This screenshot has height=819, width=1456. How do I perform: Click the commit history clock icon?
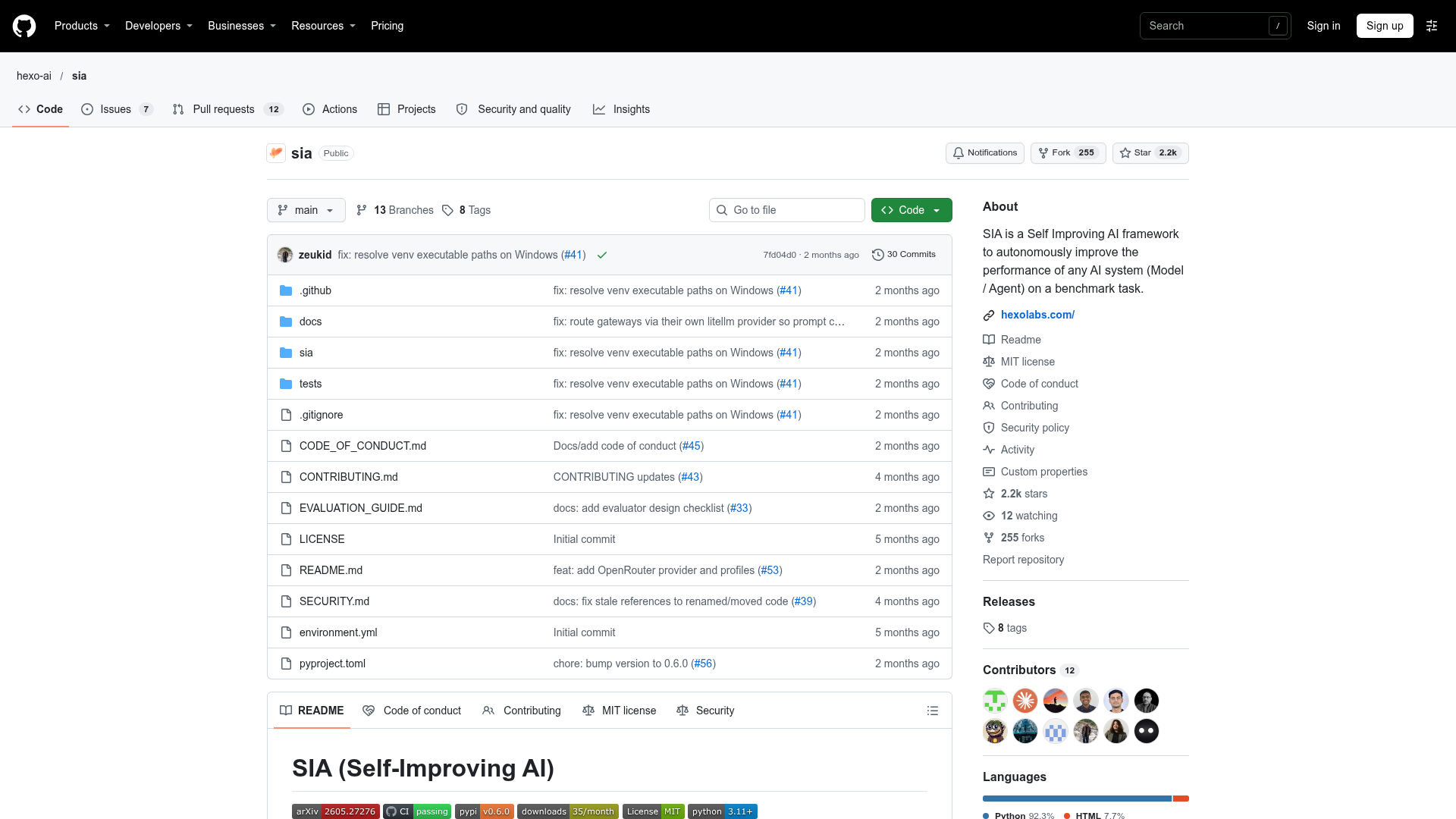(878, 255)
